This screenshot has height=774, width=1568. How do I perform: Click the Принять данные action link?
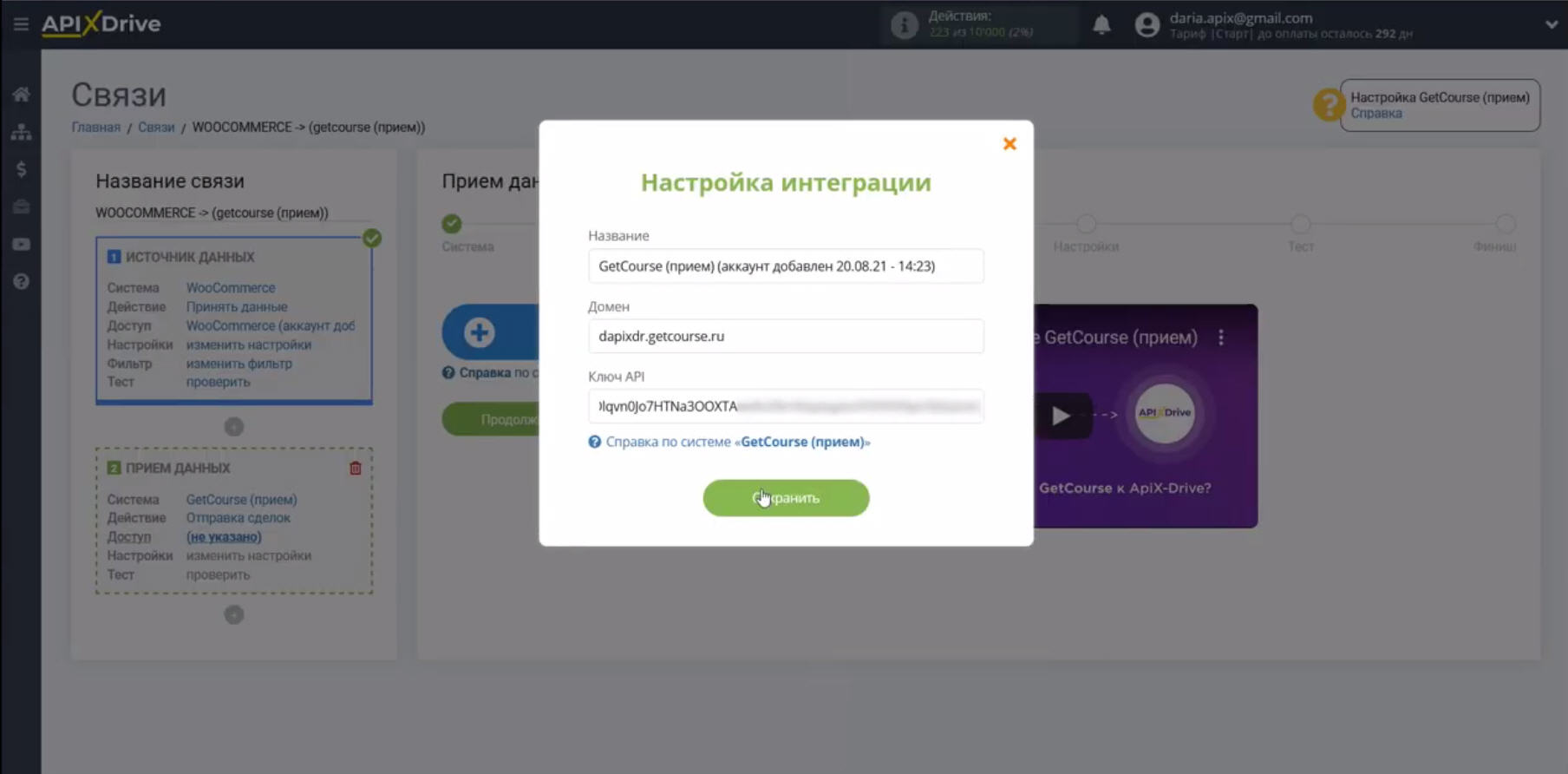pos(237,306)
